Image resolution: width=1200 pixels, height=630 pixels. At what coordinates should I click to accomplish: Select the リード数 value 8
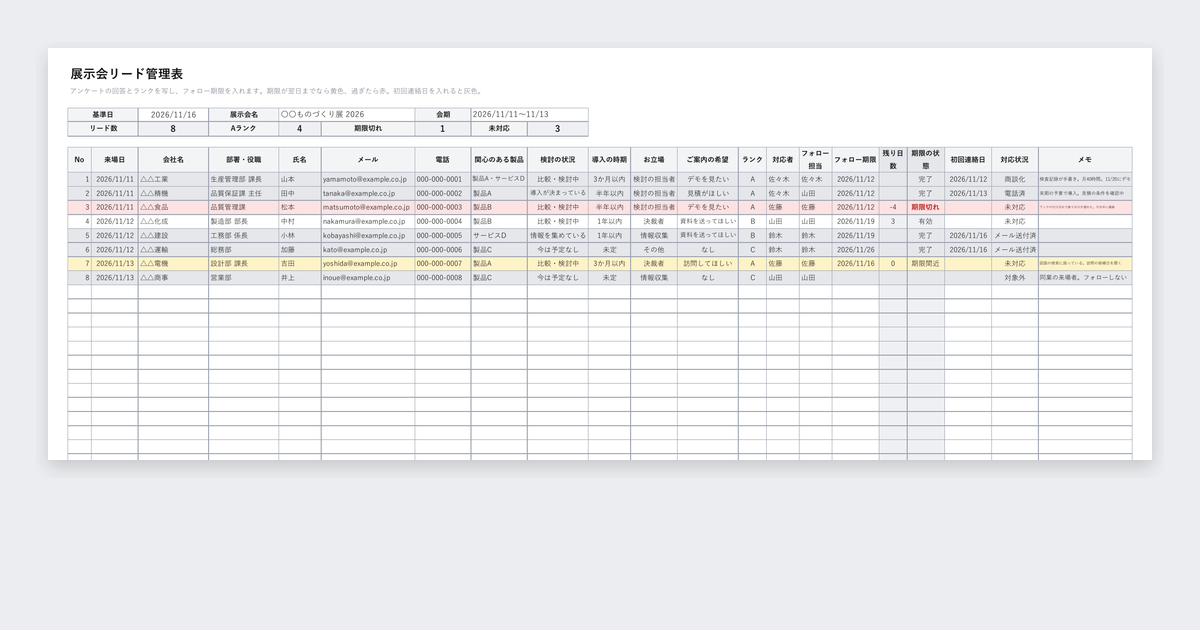173,129
